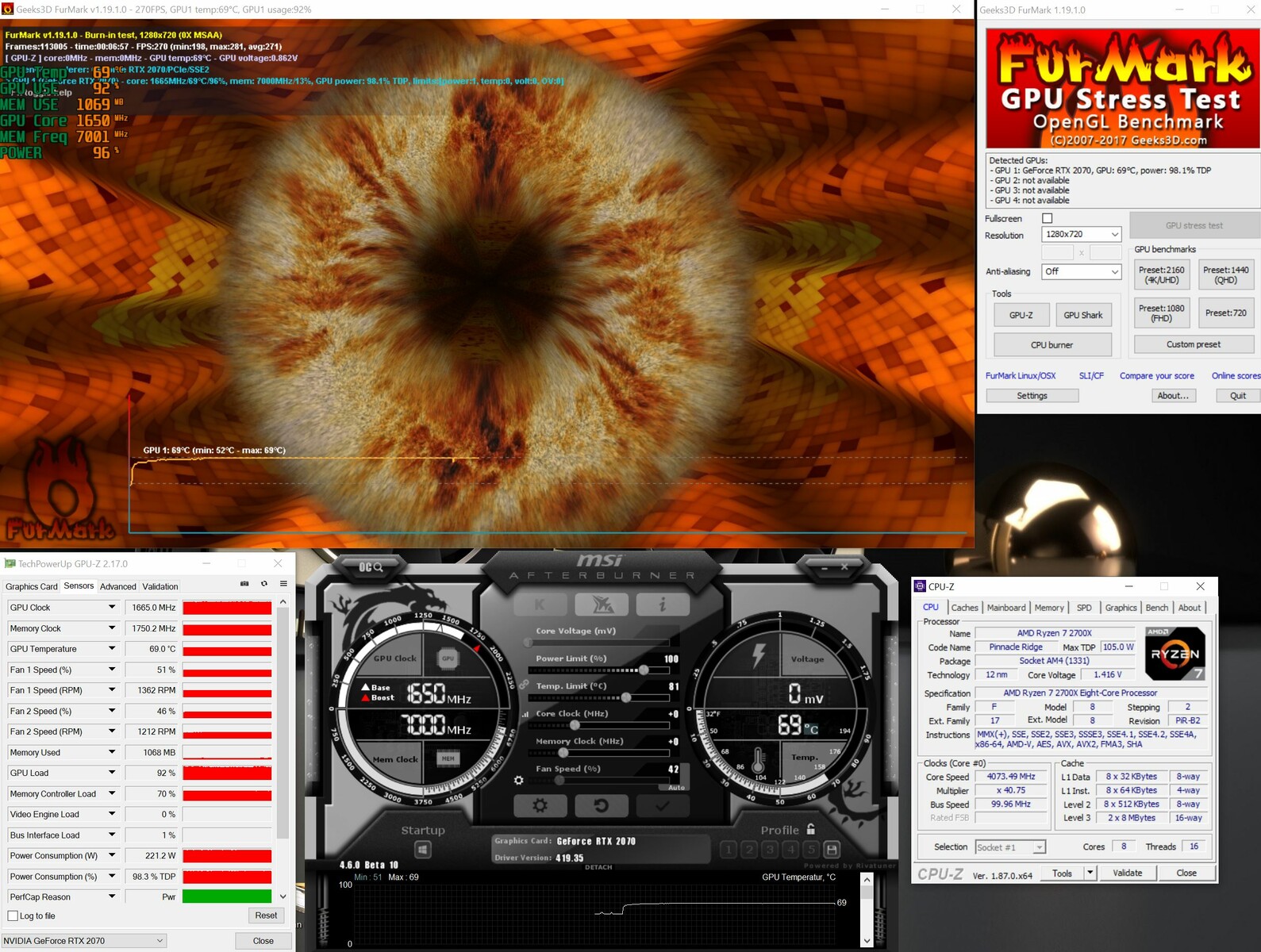This screenshot has height=952, width=1261.
Task: Toggle the Afterburner profile lock icon
Action: tap(811, 829)
